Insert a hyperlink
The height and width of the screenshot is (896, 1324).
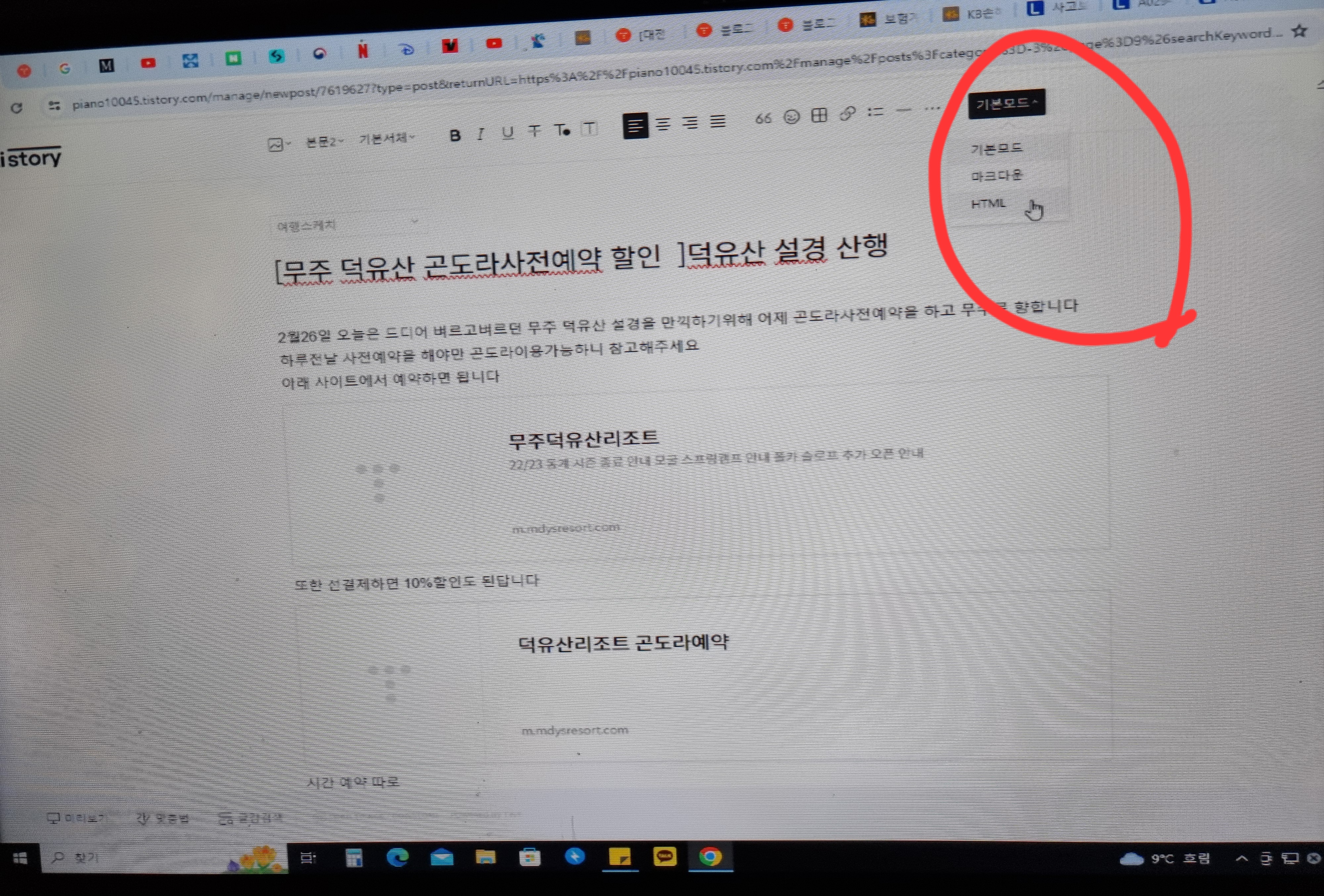pyautogui.click(x=848, y=114)
